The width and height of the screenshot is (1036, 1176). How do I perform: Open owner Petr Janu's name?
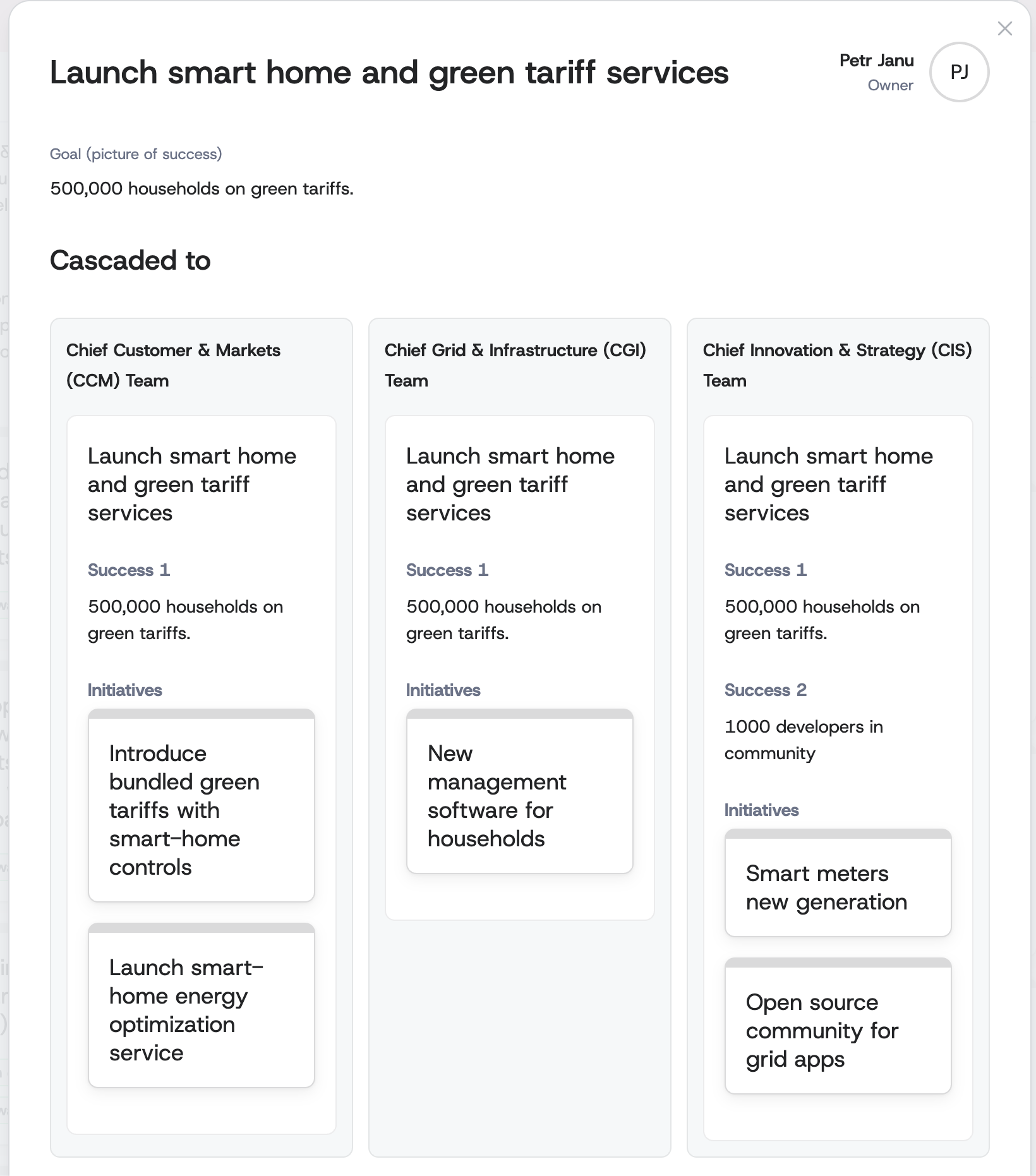click(x=876, y=61)
